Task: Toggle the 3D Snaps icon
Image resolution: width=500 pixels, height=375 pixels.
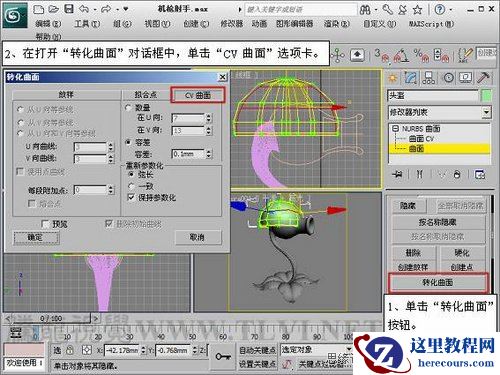Action: point(382,55)
